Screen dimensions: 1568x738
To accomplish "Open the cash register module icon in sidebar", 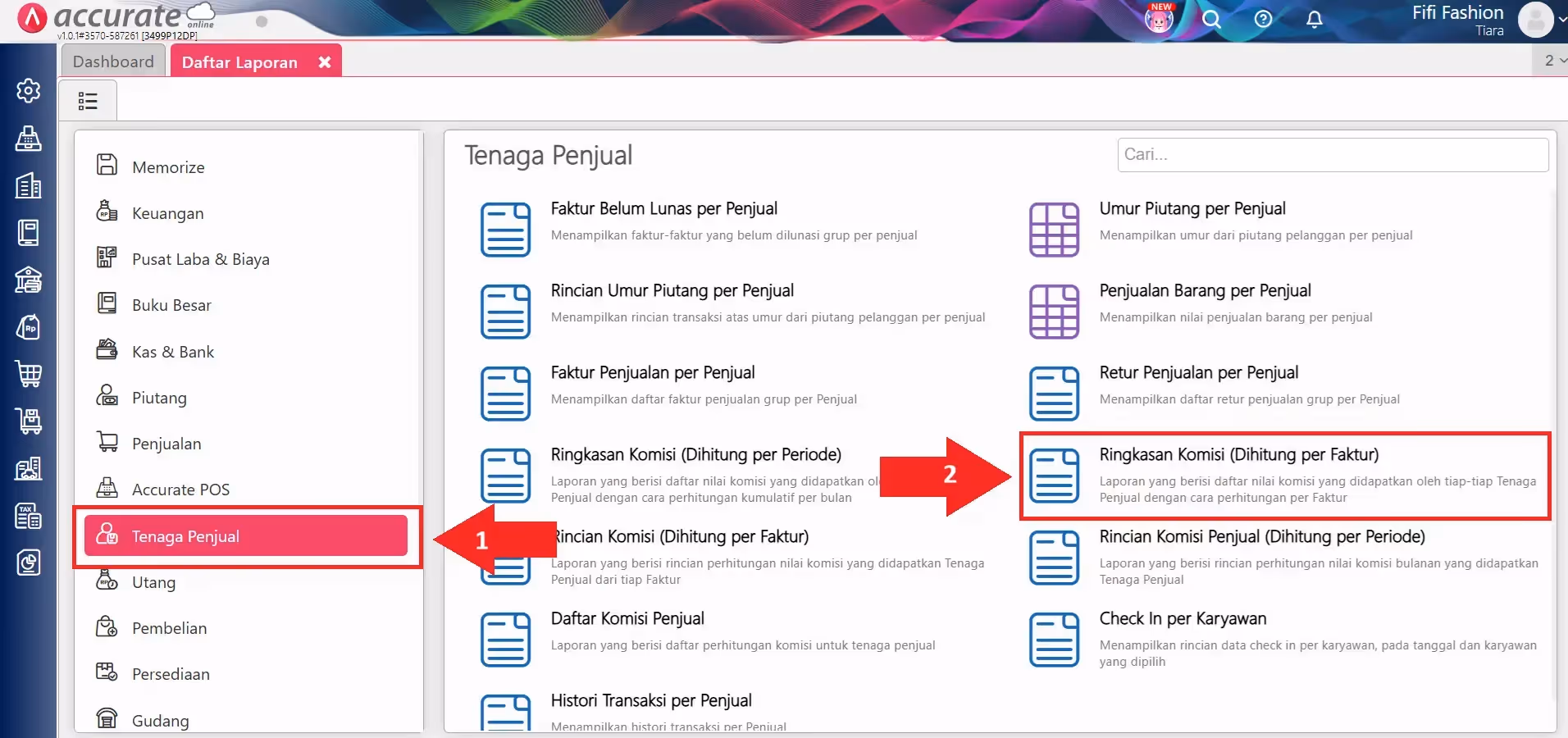I will click(x=29, y=139).
